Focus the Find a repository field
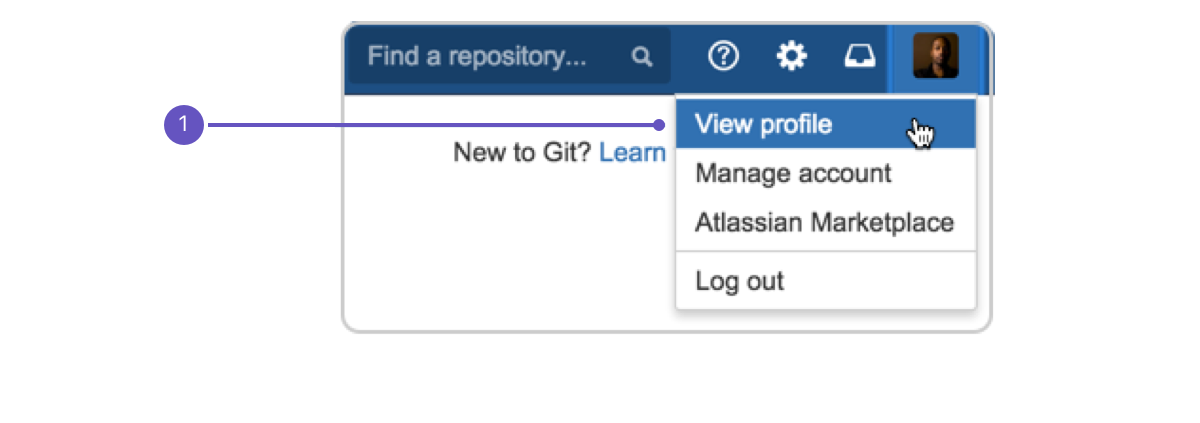Viewport: 1200px width, 423px height. tap(509, 56)
